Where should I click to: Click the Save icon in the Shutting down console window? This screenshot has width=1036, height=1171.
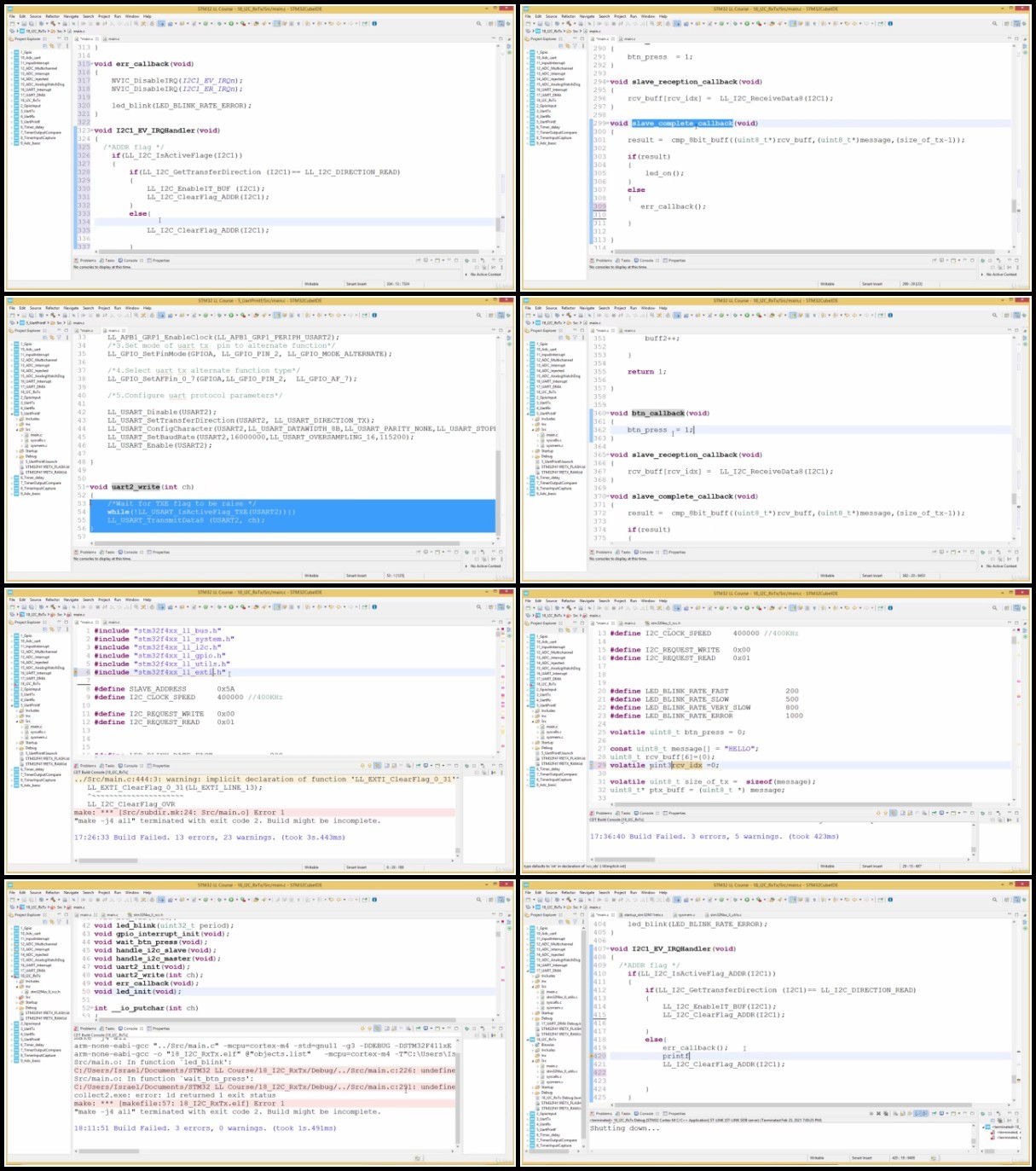(x=540, y=900)
